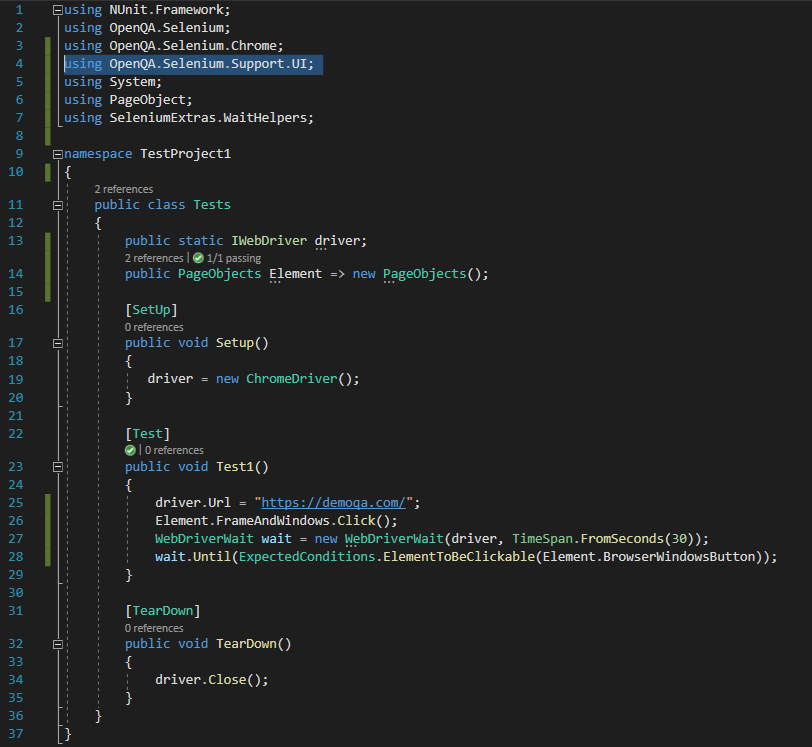Viewport: 812px width, 747px height.
Task: Select line number 25 in the gutter
Action: tap(15, 501)
